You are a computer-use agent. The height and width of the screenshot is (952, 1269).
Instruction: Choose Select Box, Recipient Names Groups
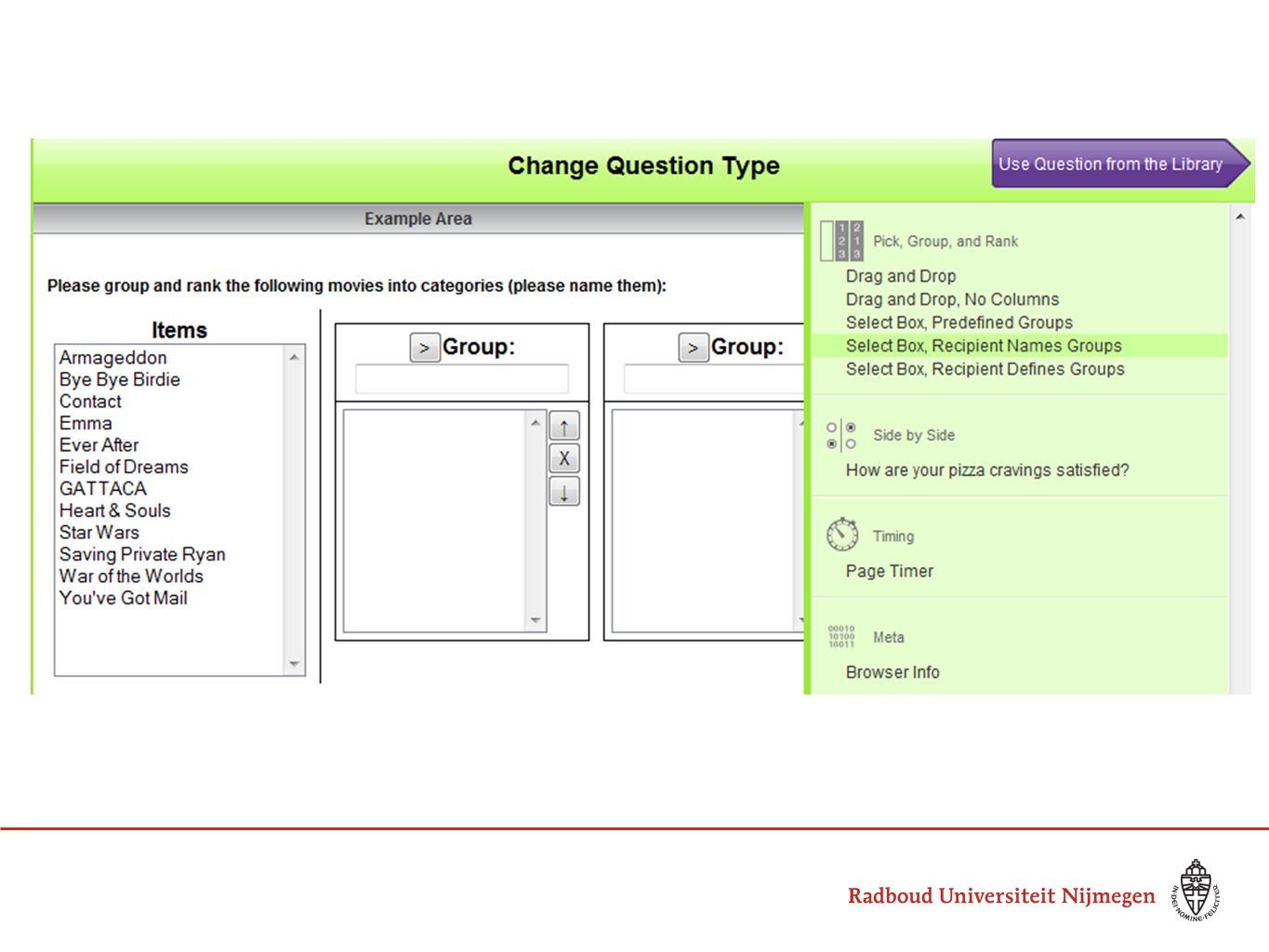point(984,346)
